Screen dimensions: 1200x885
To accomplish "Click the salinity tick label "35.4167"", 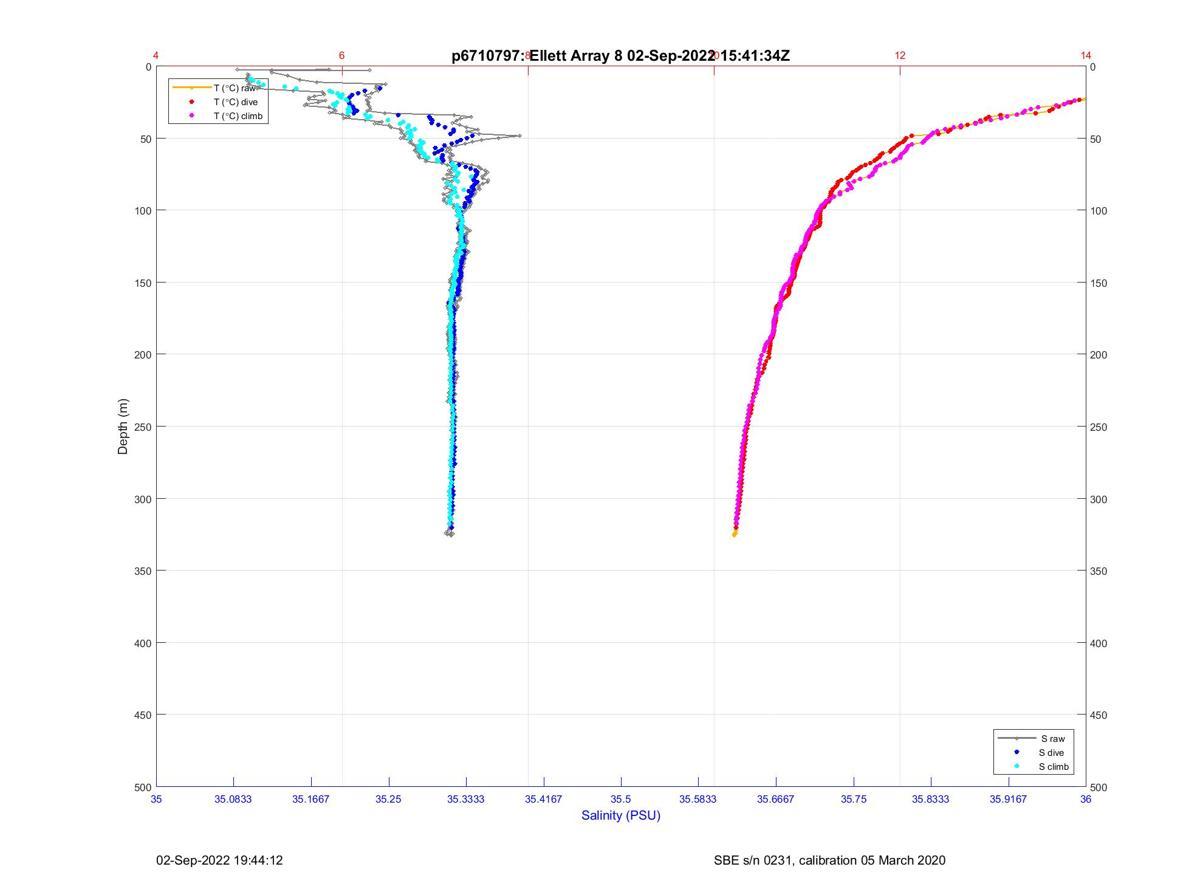I will [x=544, y=800].
